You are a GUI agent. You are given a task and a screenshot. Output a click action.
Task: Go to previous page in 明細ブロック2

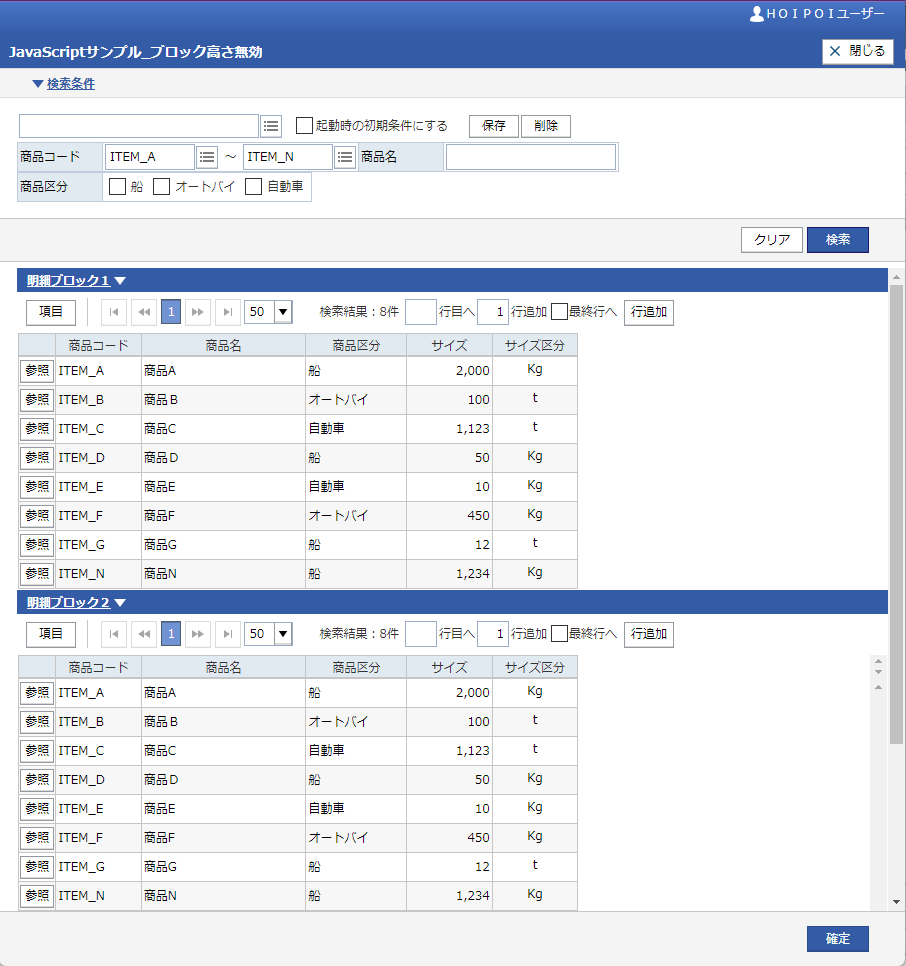point(143,634)
